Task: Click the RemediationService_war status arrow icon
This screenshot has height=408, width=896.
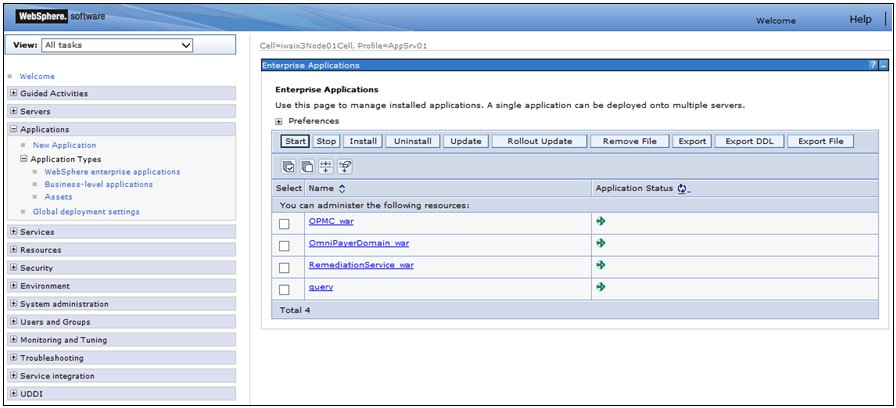Action: click(x=600, y=265)
